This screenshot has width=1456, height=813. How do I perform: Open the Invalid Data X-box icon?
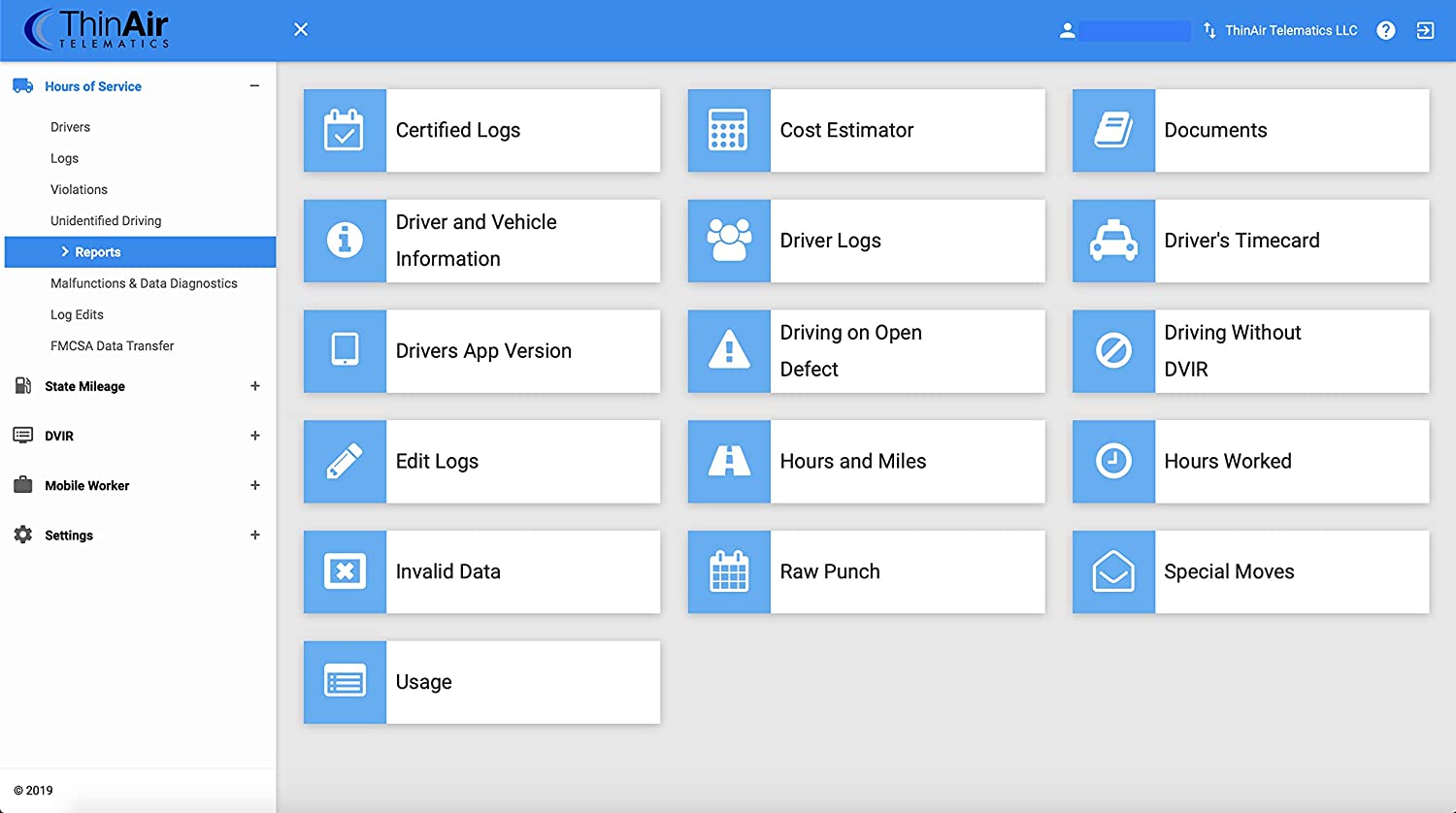click(345, 571)
